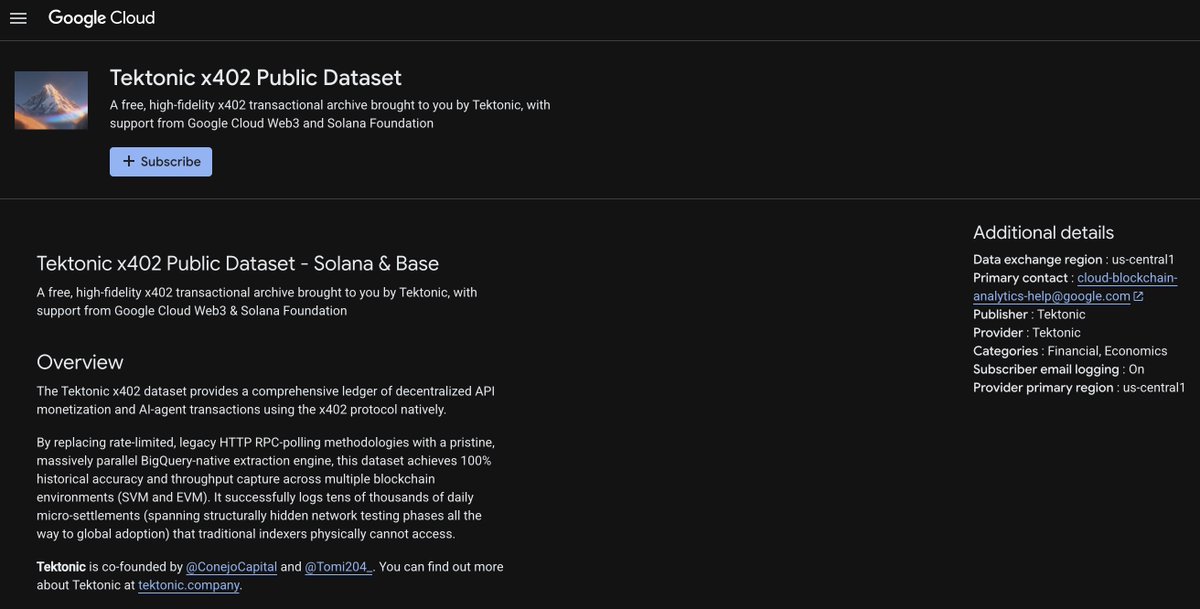Click the plus icon in Subscribe button
This screenshot has width=1200, height=609.
coord(128,161)
